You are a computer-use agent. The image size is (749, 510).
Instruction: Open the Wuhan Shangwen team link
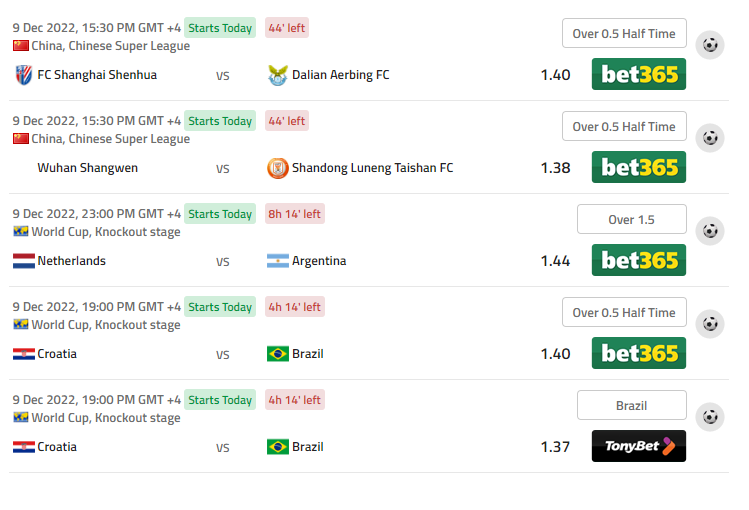[87, 168]
